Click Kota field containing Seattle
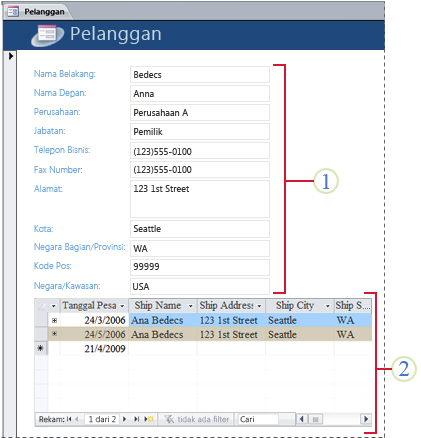 pyautogui.click(x=200, y=229)
